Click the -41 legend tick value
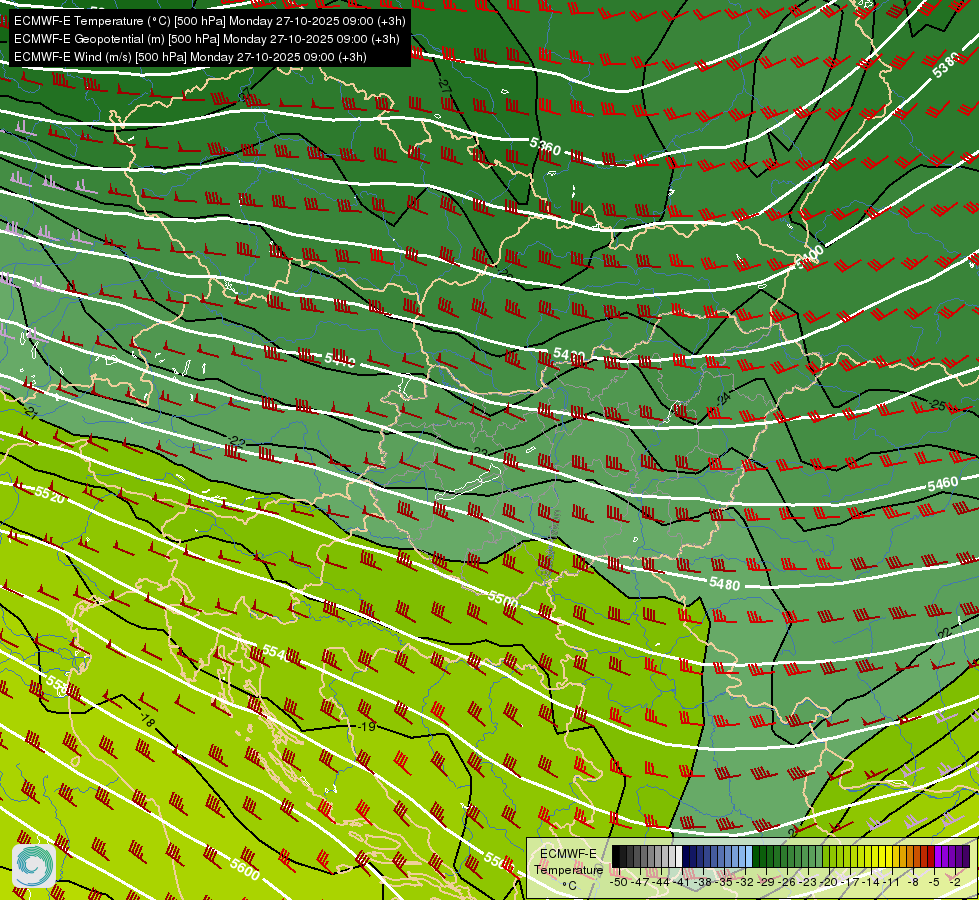Screen dimensions: 979x900 coord(682,883)
